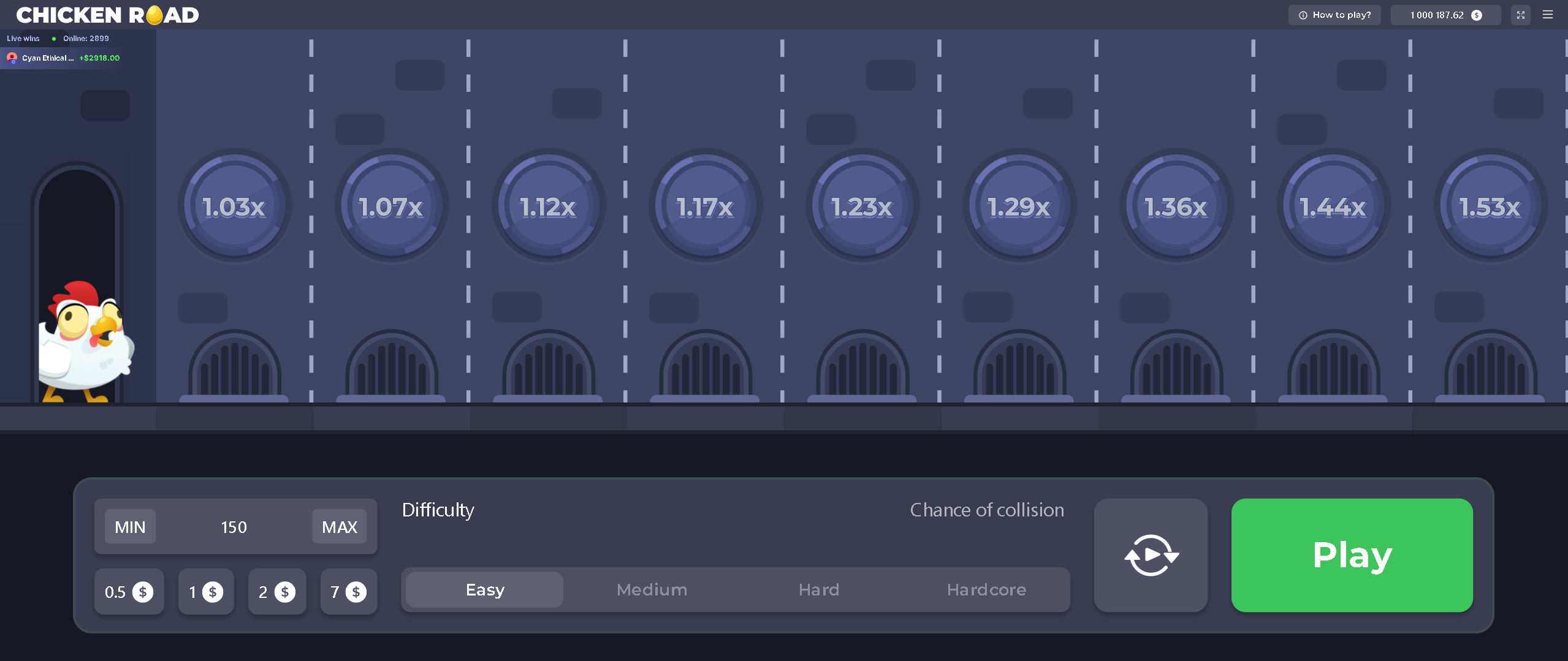Select the Easy difficulty tab
This screenshot has width=1568, height=661.
pyautogui.click(x=483, y=589)
